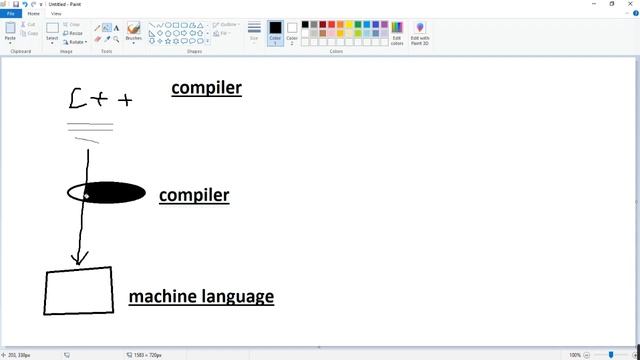Choose the Pentagon shape
Viewport: 640px width, 360px height.
168,33
